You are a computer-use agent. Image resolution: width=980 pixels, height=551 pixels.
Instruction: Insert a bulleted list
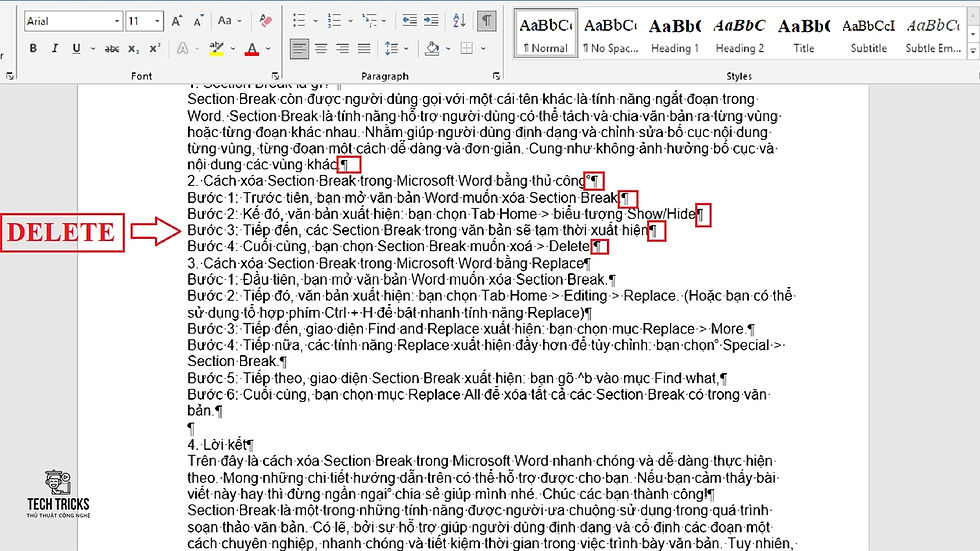pos(299,21)
